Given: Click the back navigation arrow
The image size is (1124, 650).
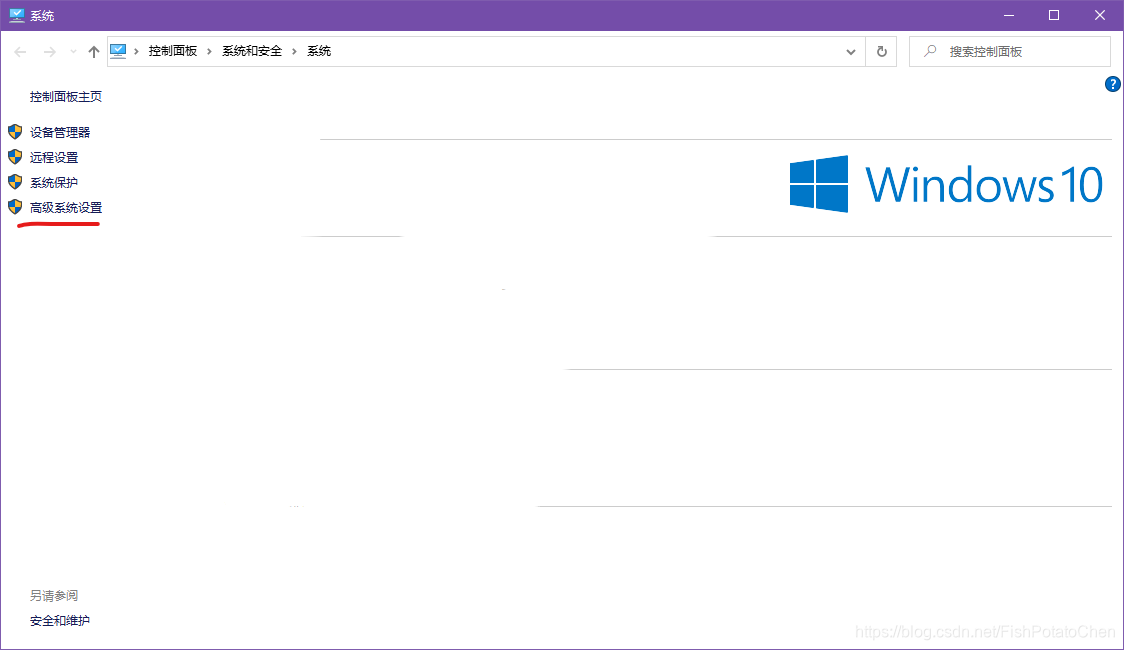Looking at the screenshot, I should 20,52.
